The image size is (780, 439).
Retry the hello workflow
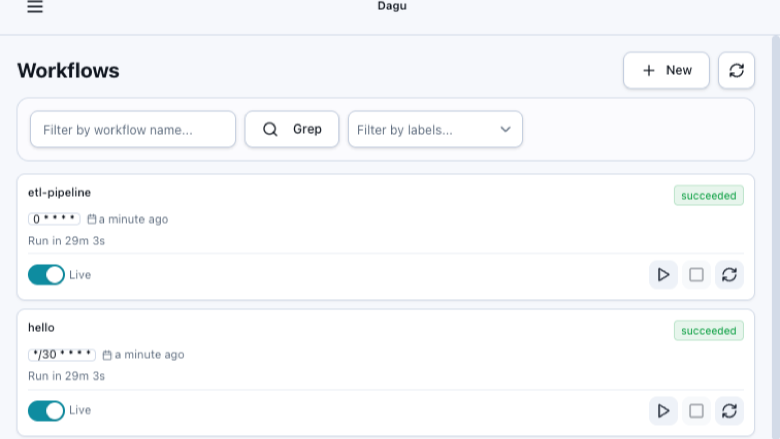(x=729, y=411)
